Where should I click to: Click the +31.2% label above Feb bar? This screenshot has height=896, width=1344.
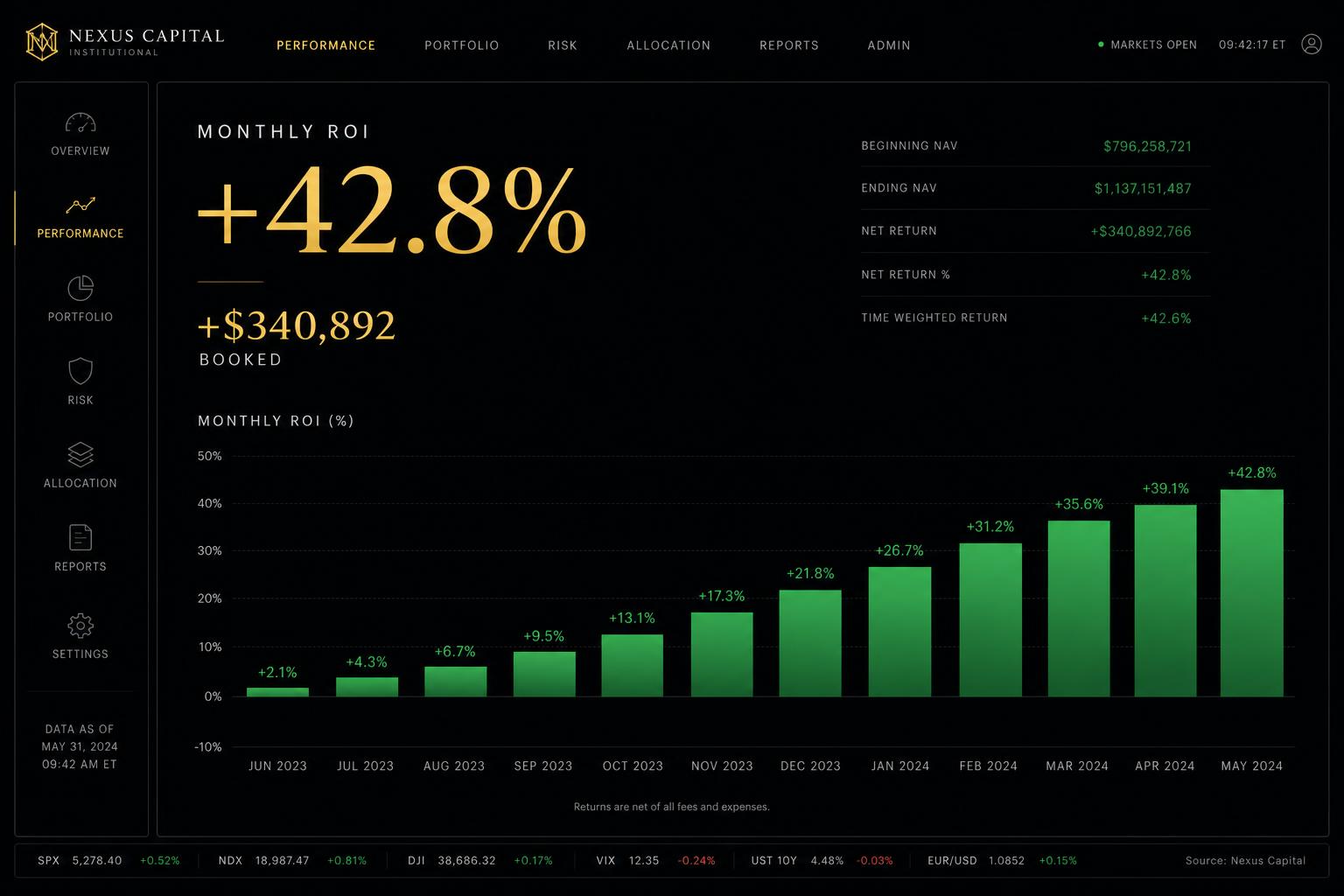pyautogui.click(x=990, y=527)
